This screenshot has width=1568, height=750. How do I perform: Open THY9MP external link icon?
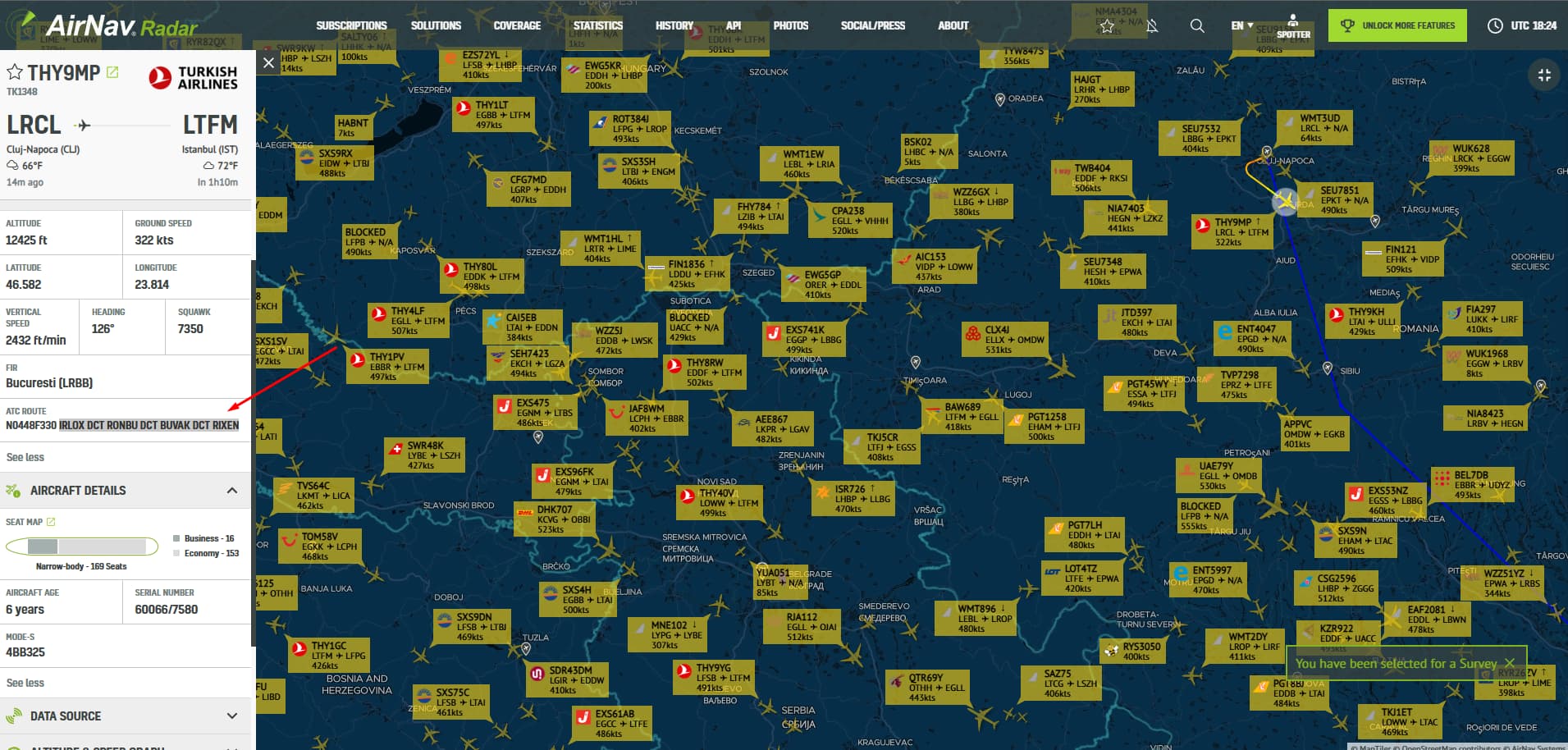112,72
